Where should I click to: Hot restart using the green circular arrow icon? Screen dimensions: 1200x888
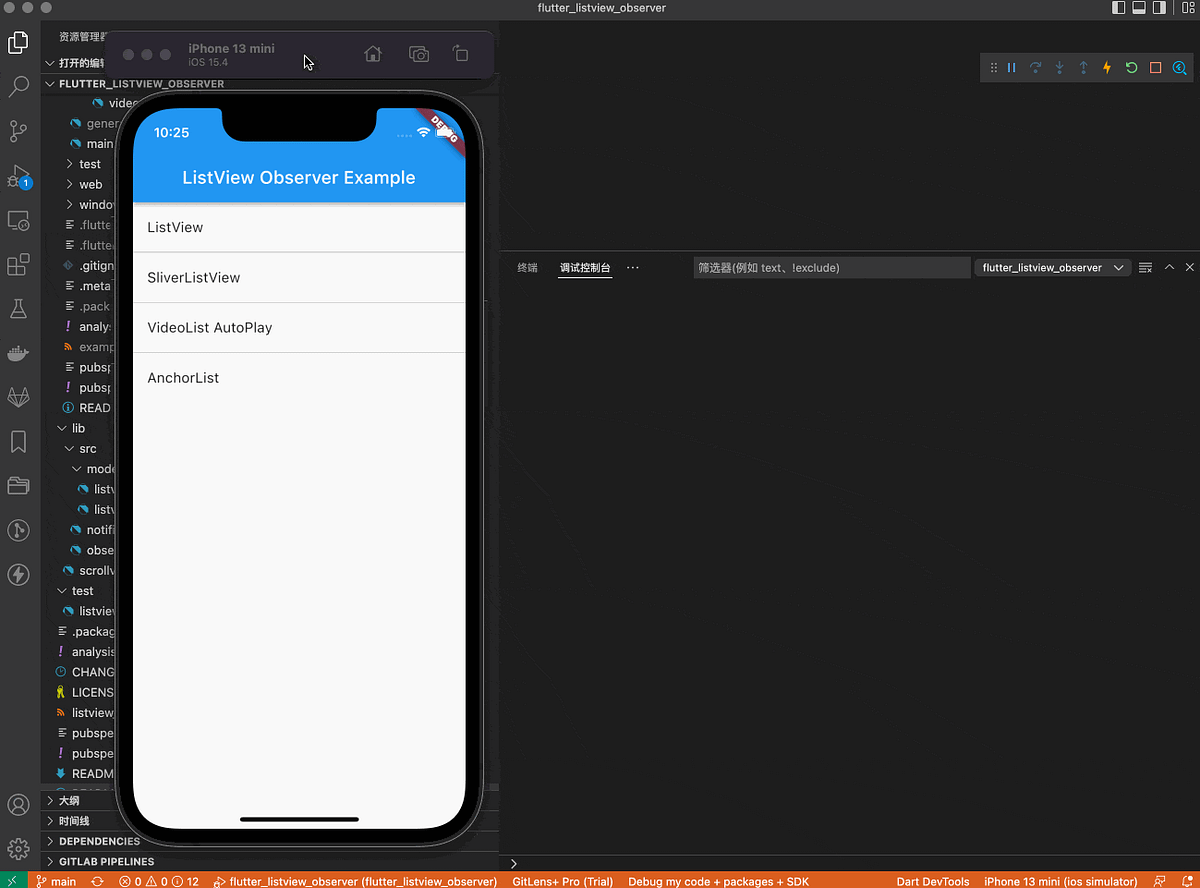[1131, 67]
